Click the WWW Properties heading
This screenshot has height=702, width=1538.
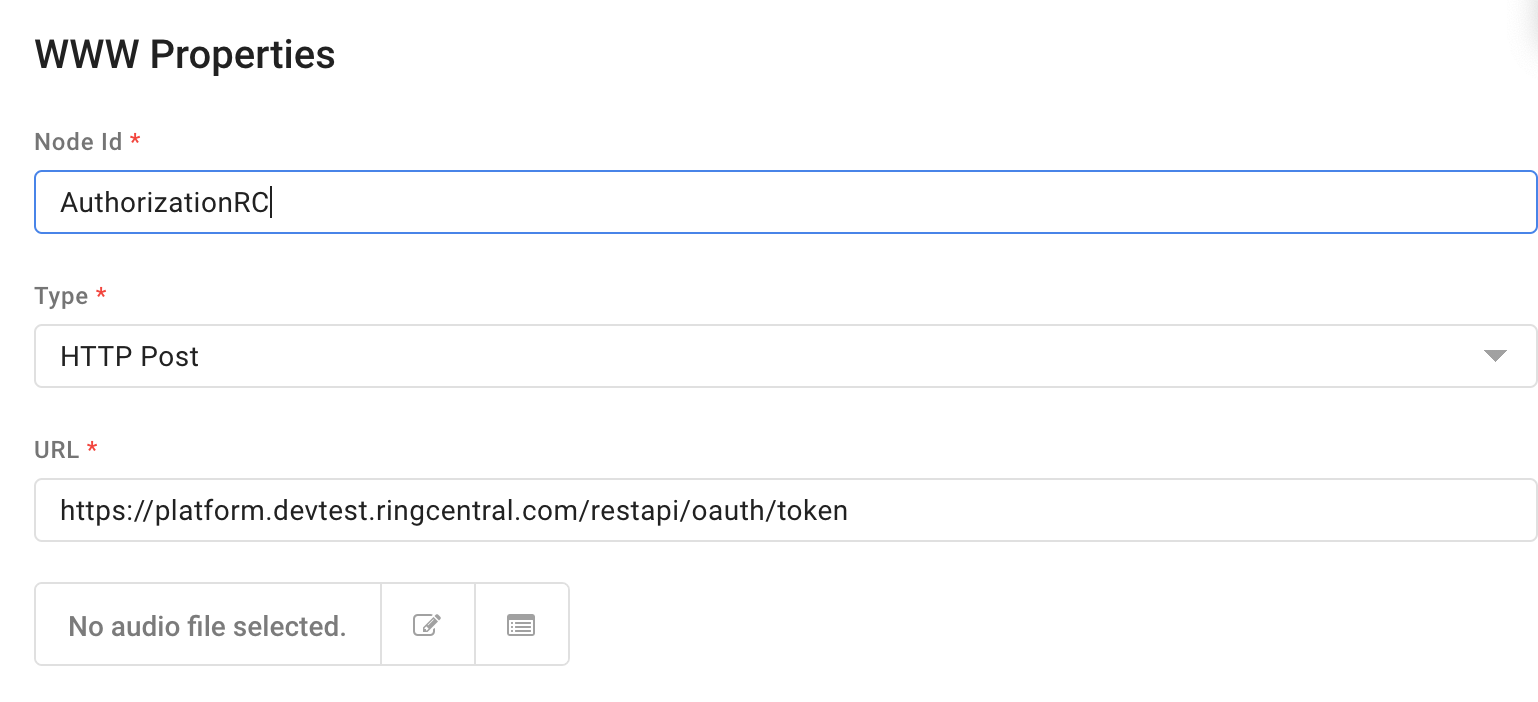(185, 54)
